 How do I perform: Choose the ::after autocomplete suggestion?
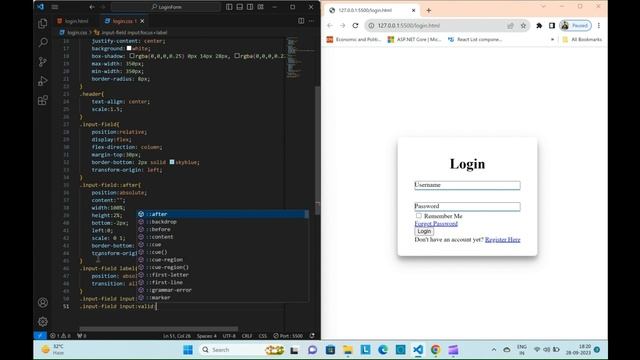(x=222, y=214)
